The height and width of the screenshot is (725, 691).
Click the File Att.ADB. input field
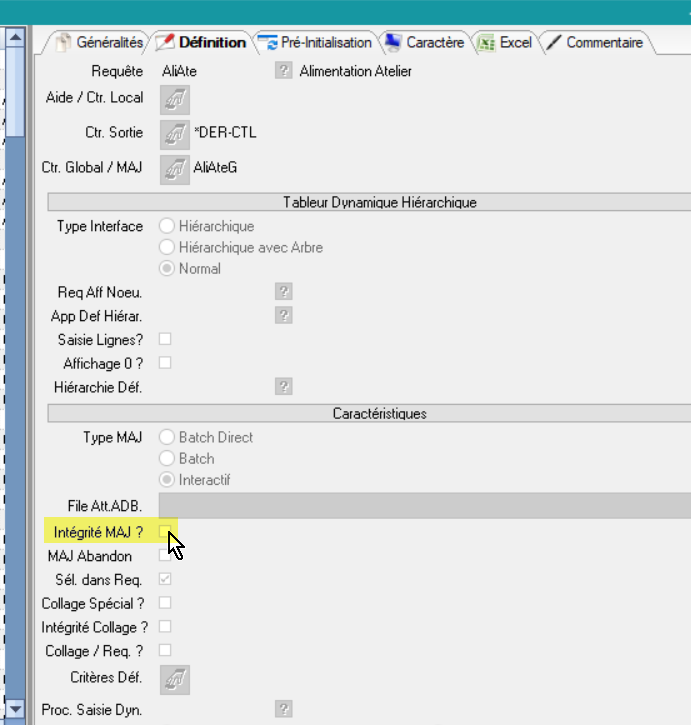pos(420,506)
